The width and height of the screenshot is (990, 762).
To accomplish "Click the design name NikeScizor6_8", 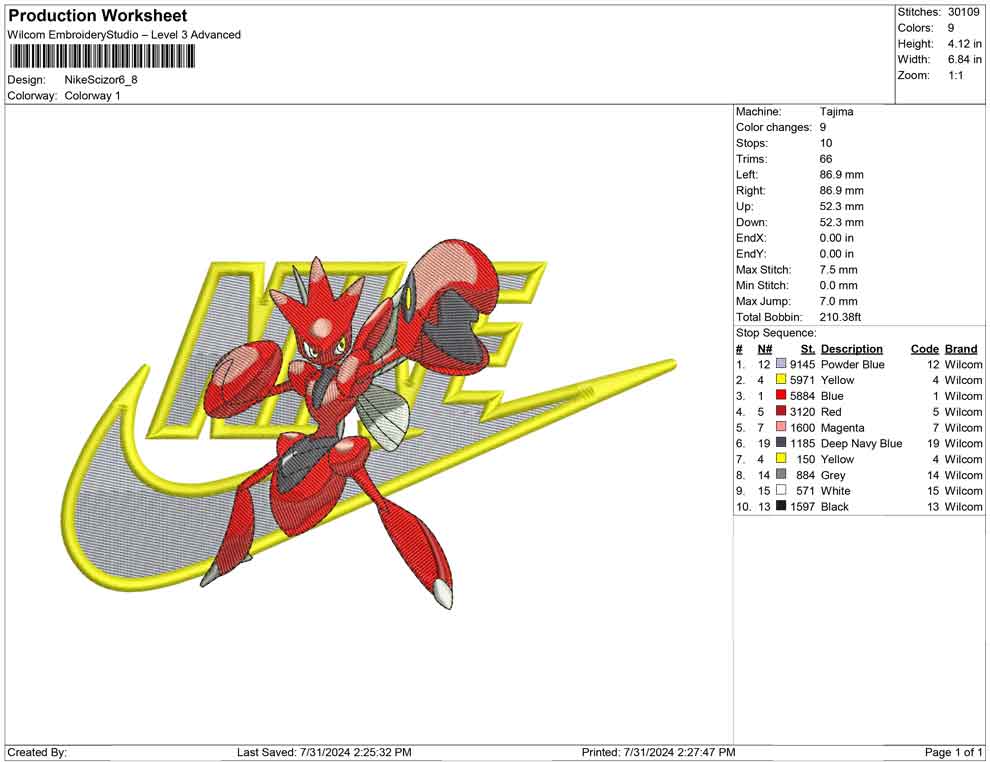I will (101, 80).
